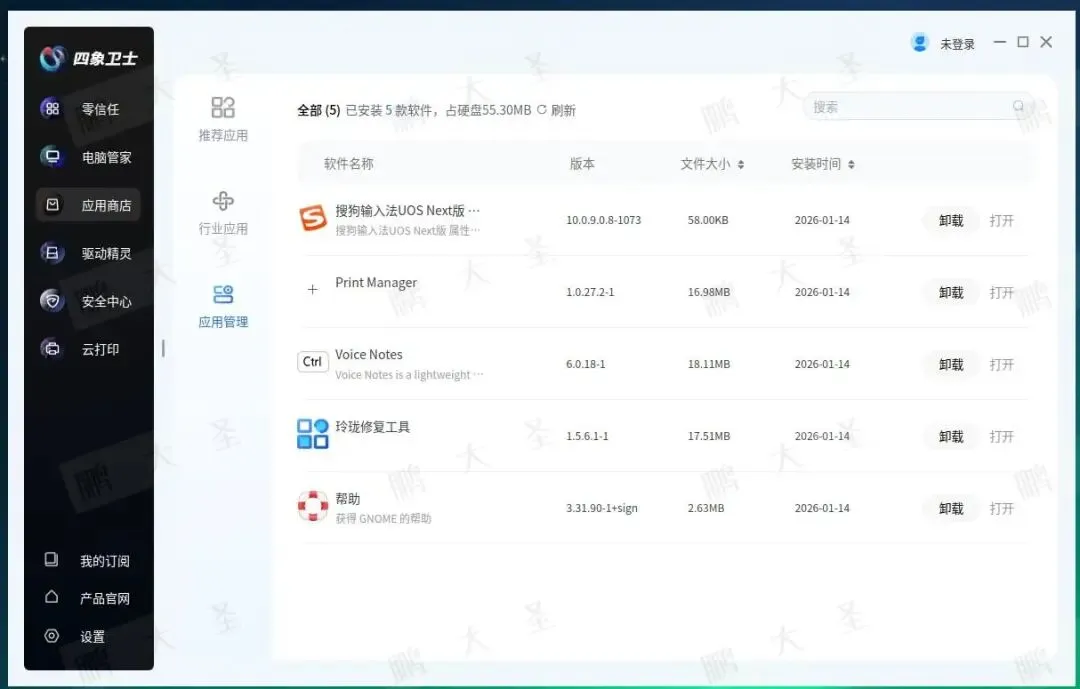This screenshot has height=689, width=1080.
Task: Click the sidebar collapse handle
Action: pos(163,348)
